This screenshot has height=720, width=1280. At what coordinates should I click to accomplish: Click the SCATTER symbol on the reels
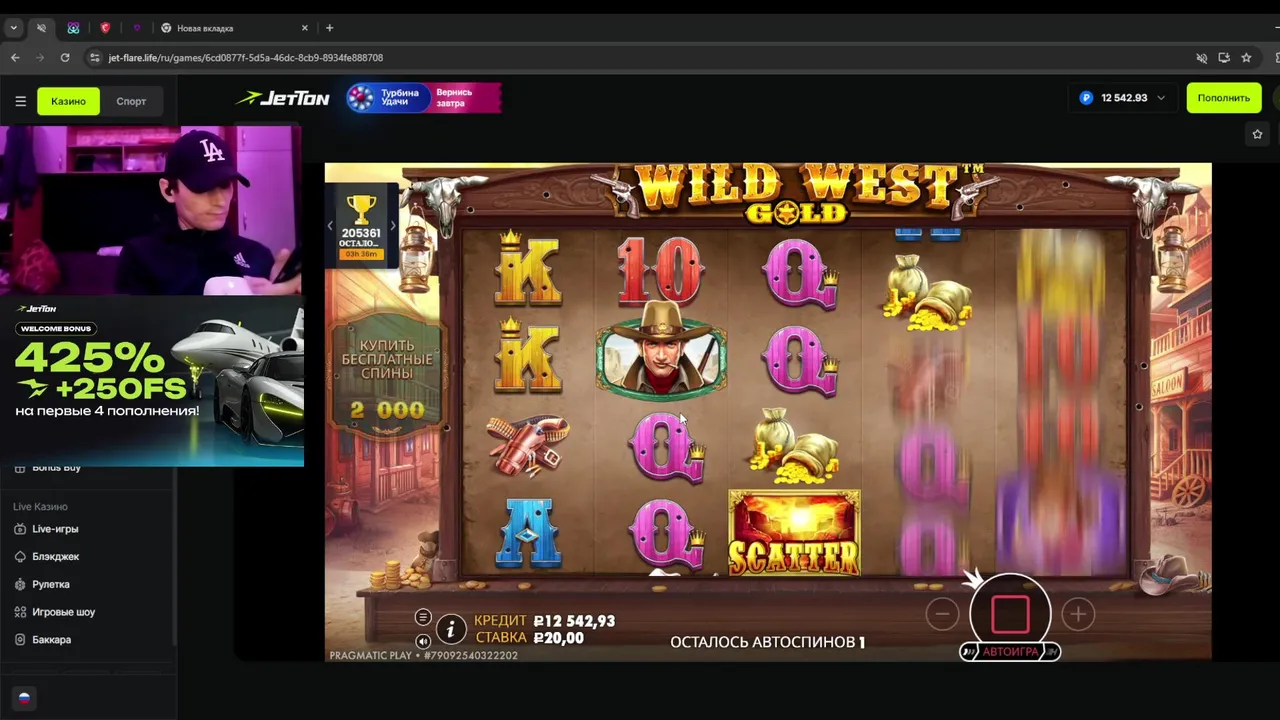tap(794, 533)
